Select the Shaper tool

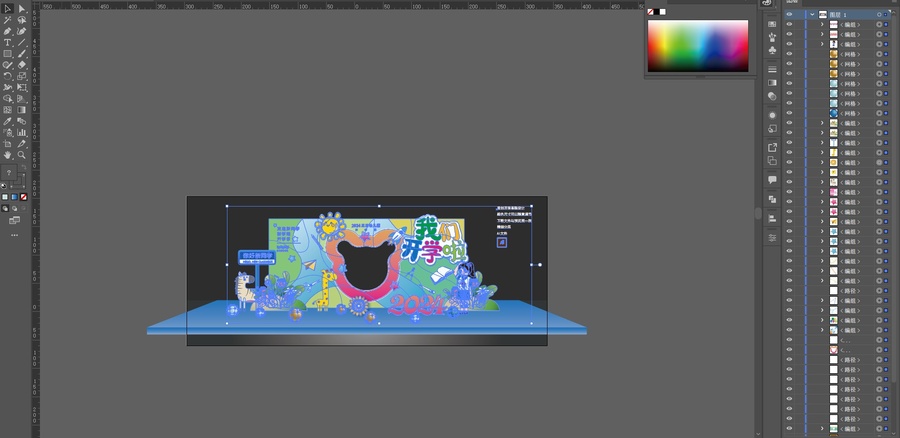coord(7,65)
